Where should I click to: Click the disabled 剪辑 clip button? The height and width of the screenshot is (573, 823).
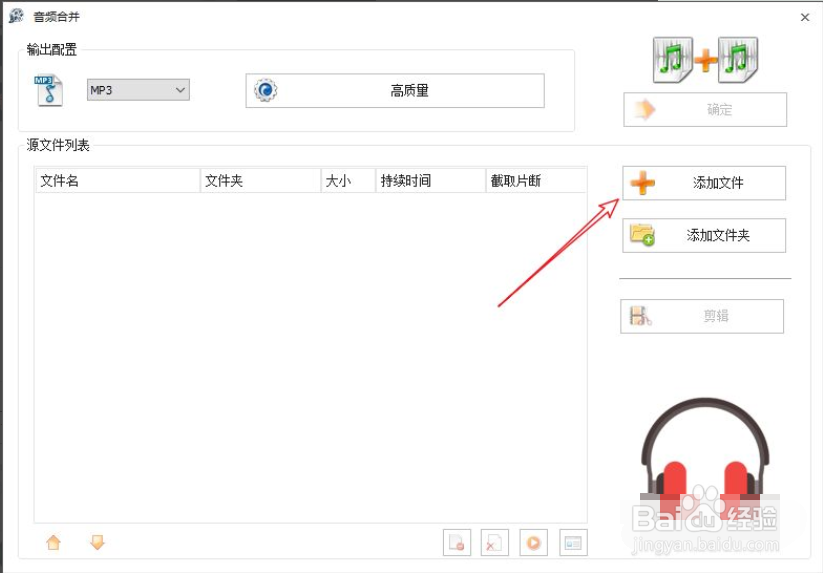702,316
